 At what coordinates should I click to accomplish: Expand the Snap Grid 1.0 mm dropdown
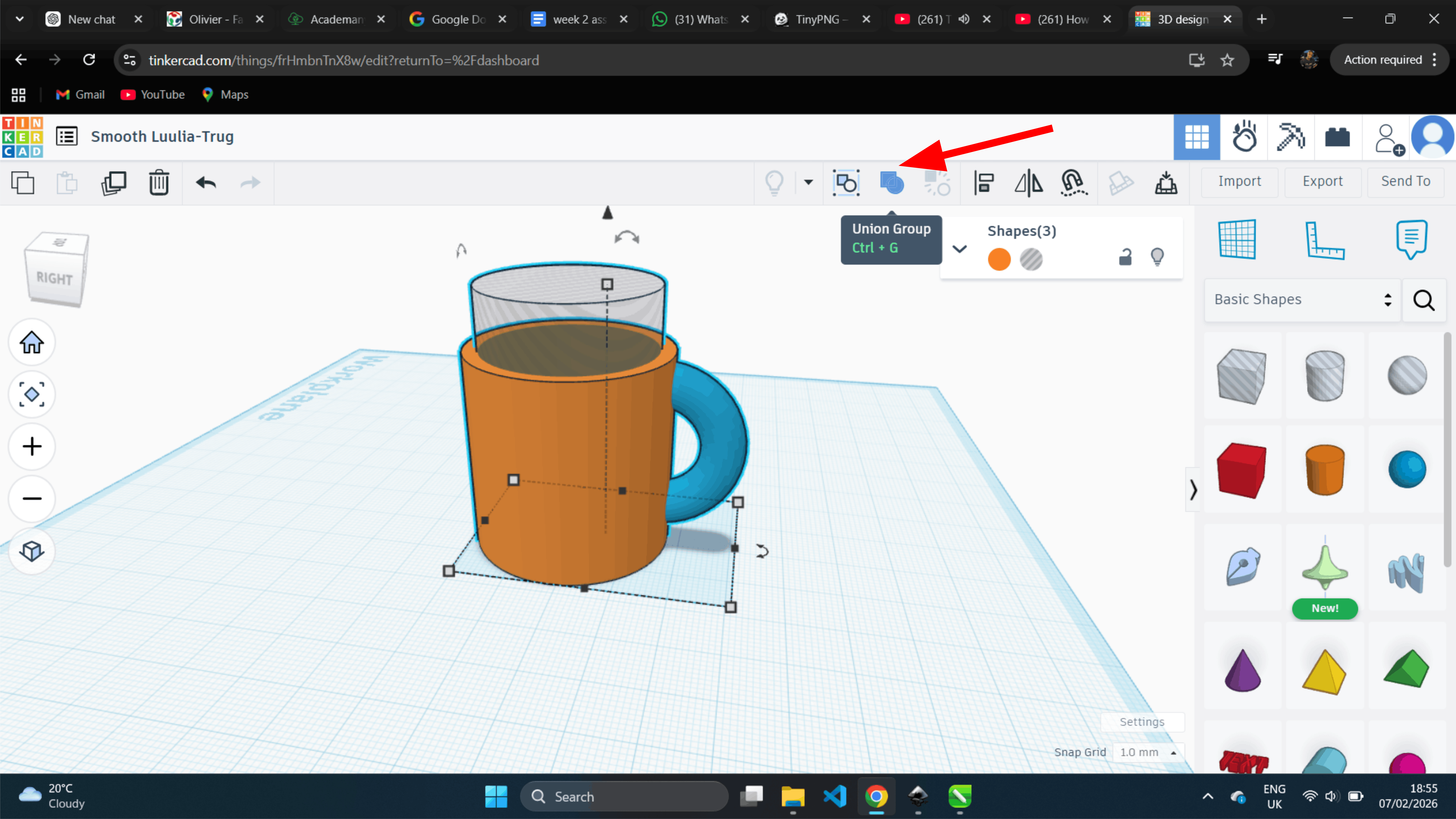[1147, 752]
